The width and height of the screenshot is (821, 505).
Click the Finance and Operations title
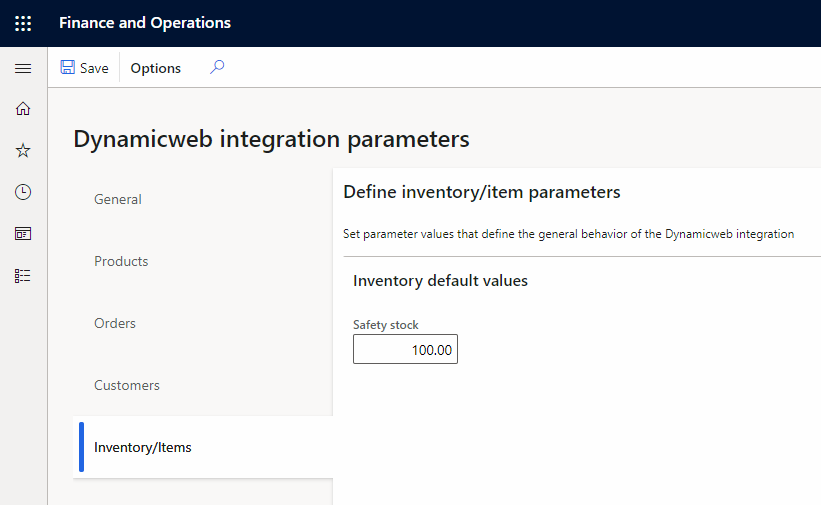[145, 23]
